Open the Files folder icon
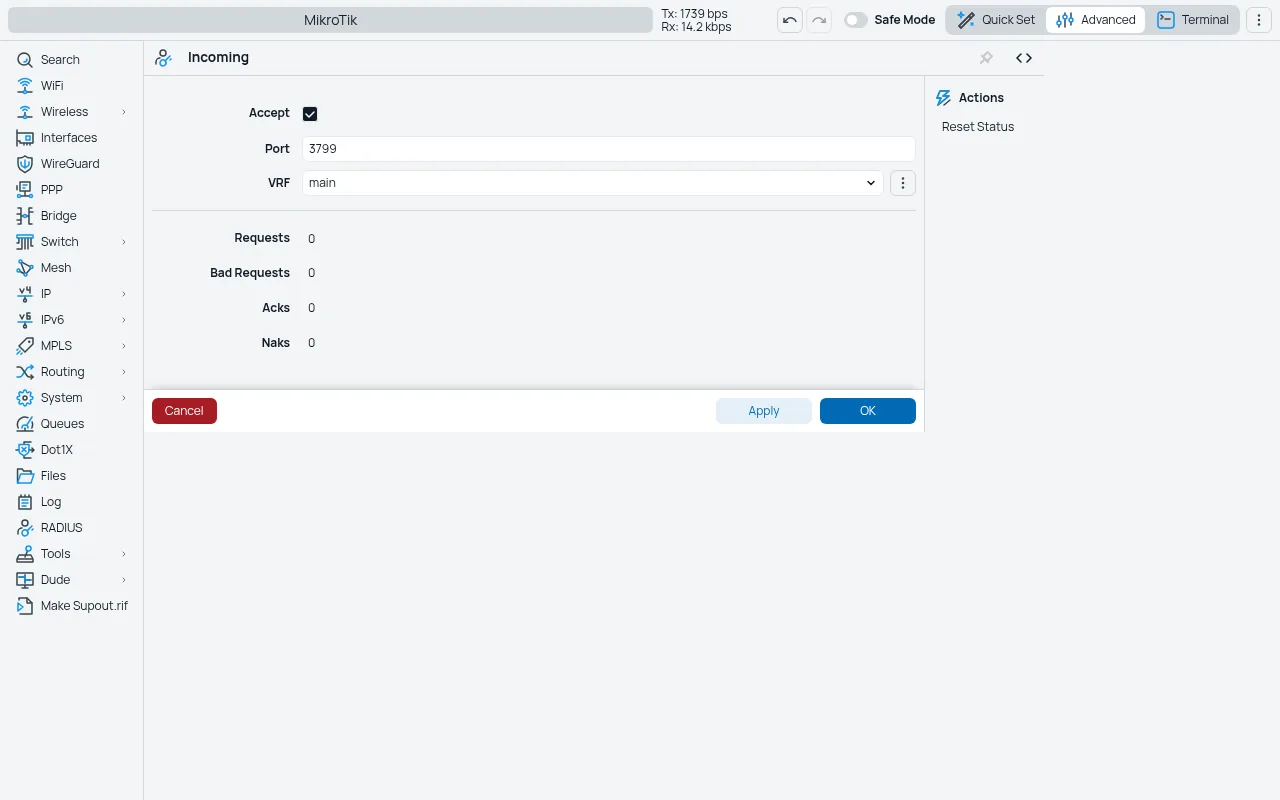1280x800 pixels. pos(25,476)
